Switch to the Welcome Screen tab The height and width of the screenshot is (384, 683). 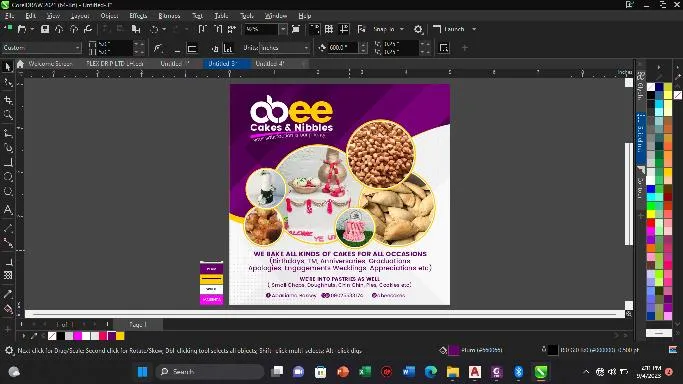[50, 64]
